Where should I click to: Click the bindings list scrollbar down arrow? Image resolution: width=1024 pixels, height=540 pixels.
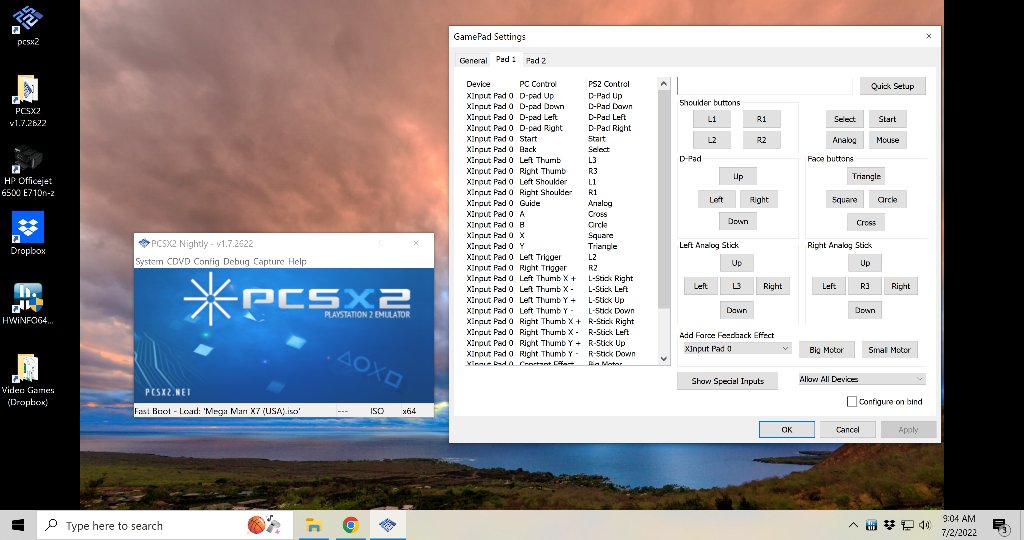pos(664,358)
